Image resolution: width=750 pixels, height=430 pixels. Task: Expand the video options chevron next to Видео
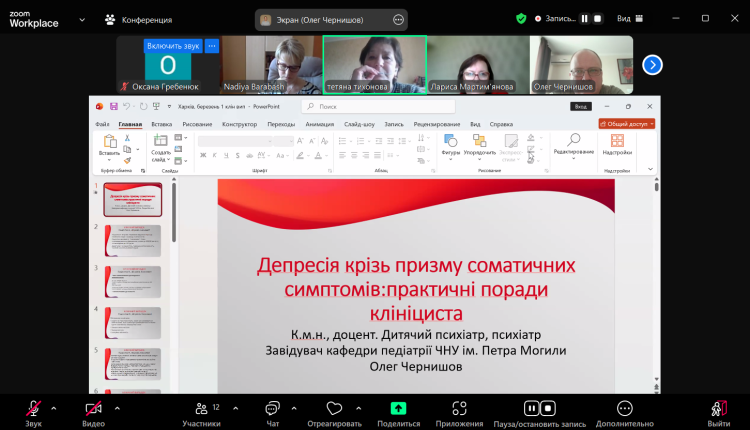point(117,408)
